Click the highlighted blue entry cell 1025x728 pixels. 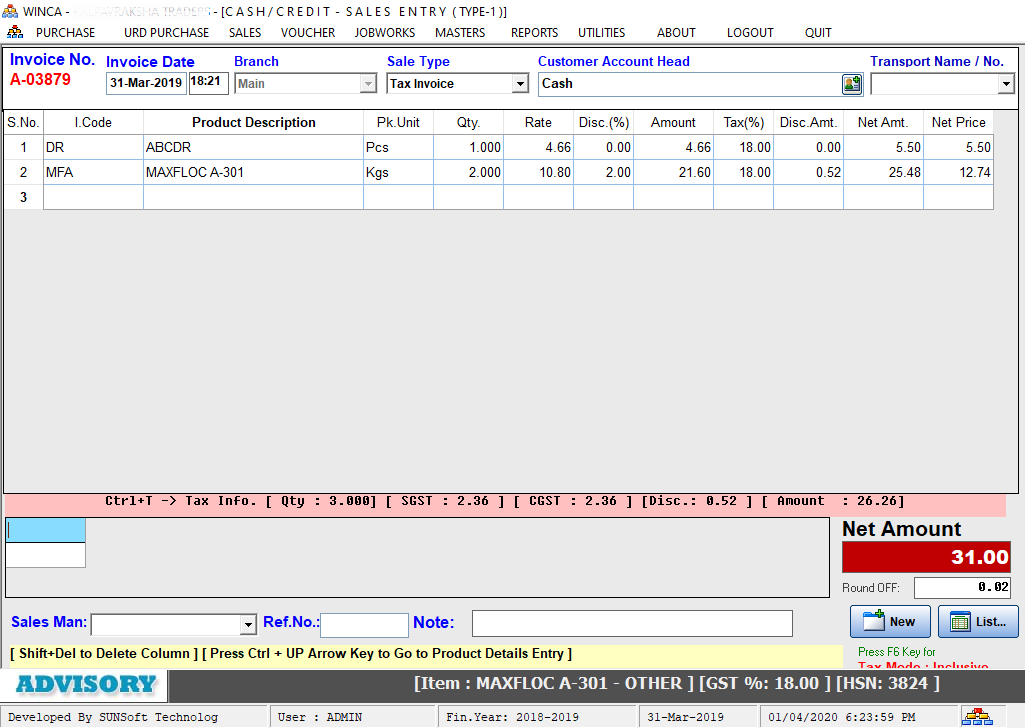[x=46, y=531]
